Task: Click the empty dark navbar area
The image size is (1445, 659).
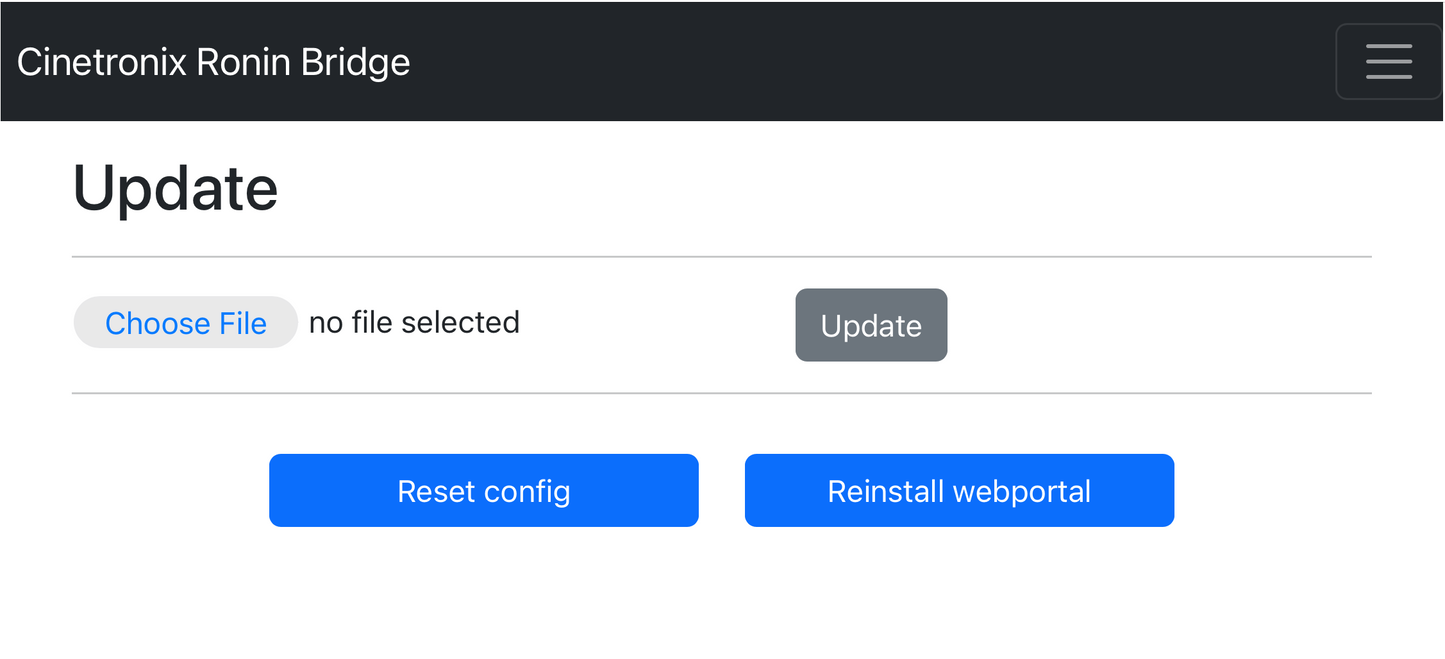Action: 850,62
